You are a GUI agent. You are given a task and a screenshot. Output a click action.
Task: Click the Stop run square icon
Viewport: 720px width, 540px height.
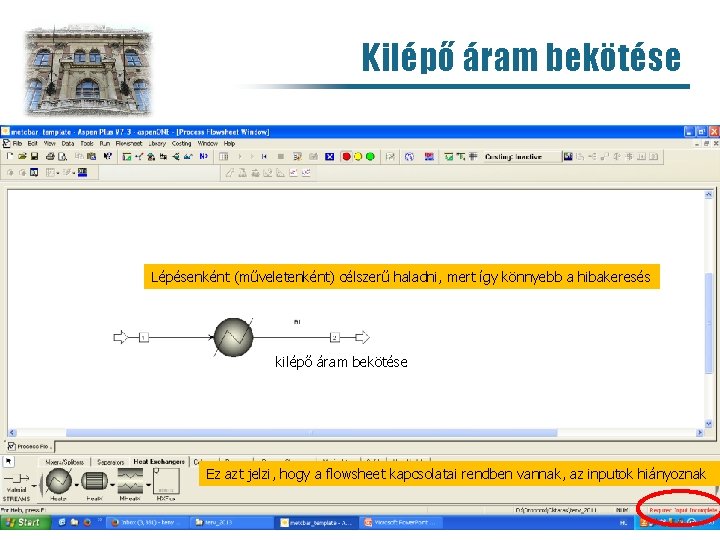(x=281, y=157)
